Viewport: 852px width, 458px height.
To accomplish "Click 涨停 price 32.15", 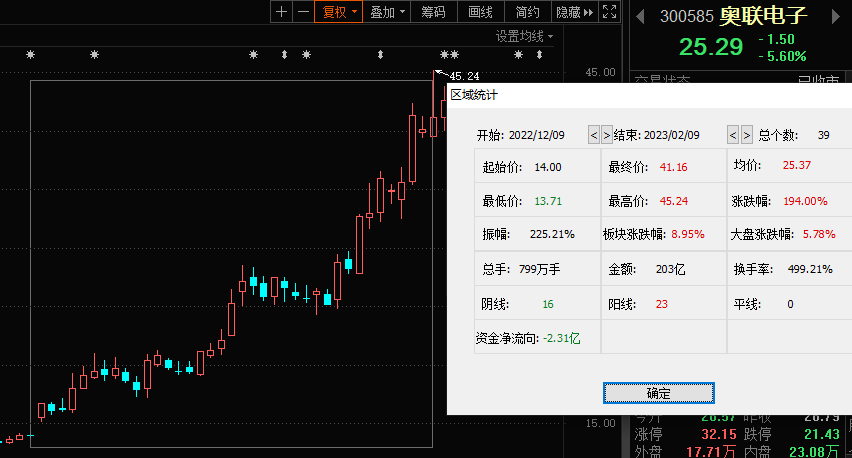I will click(x=719, y=434).
